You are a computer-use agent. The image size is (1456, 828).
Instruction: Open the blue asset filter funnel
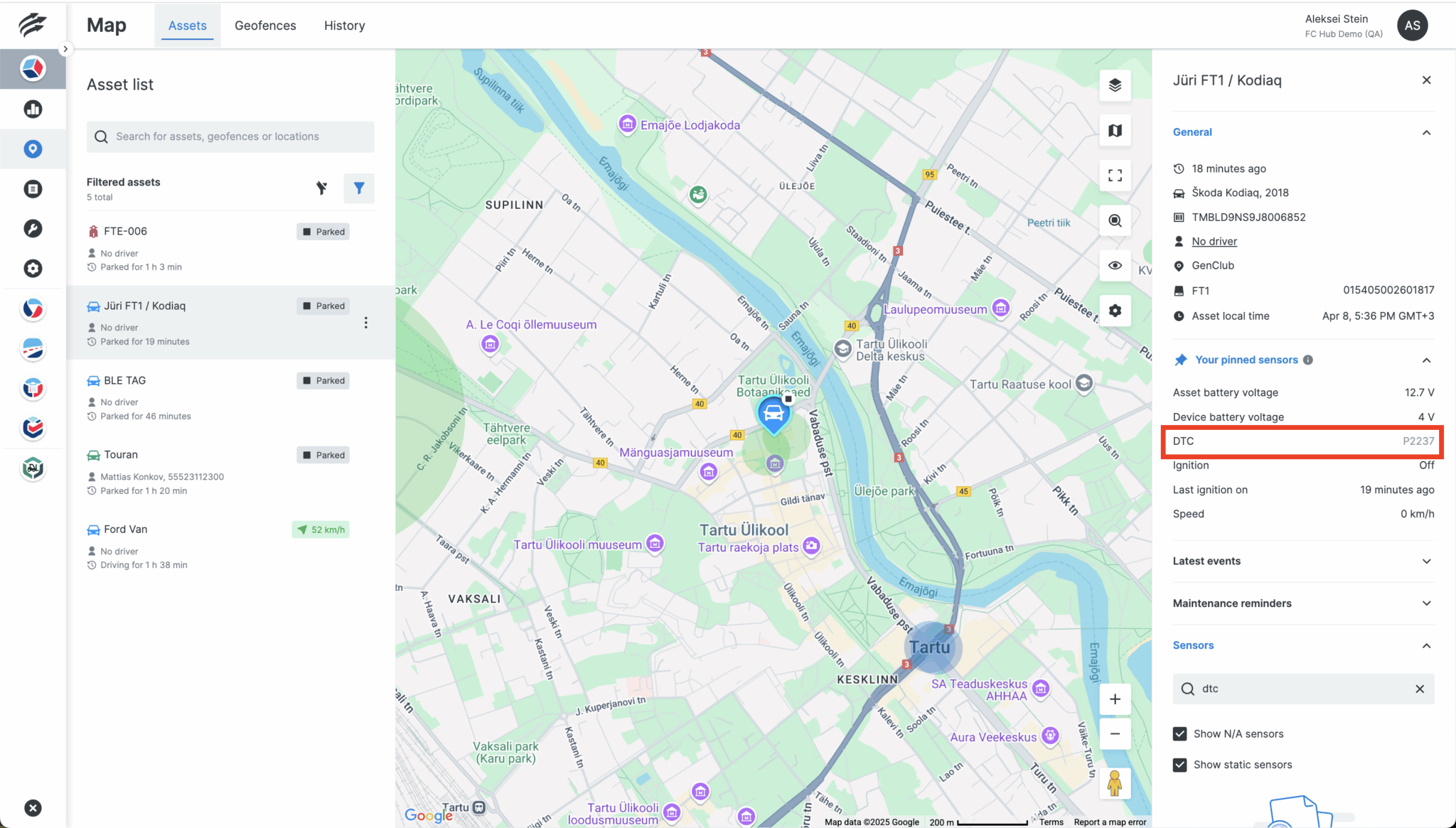[359, 188]
